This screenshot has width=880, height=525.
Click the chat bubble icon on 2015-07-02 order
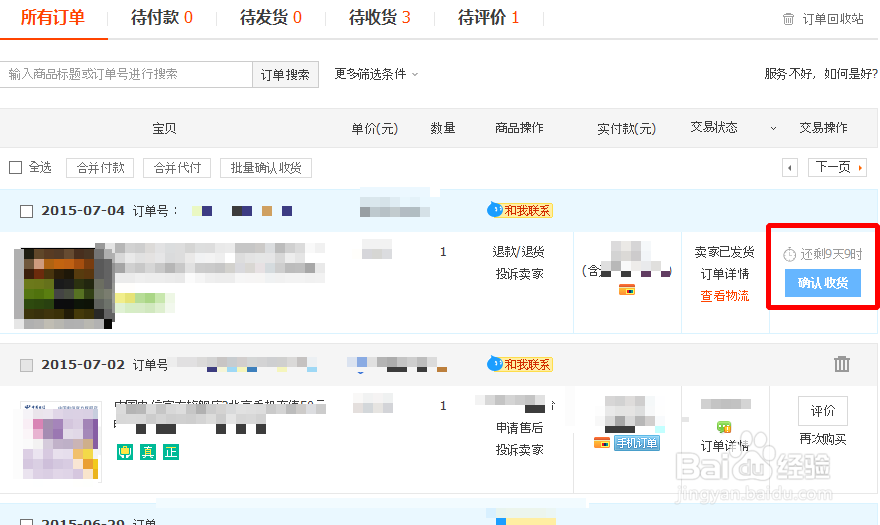coord(494,364)
